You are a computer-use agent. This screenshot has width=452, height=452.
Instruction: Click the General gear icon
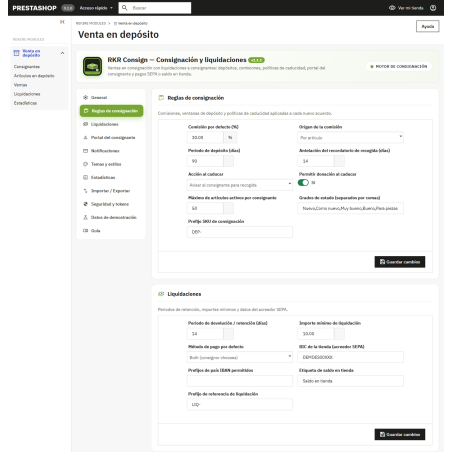(x=85, y=97)
